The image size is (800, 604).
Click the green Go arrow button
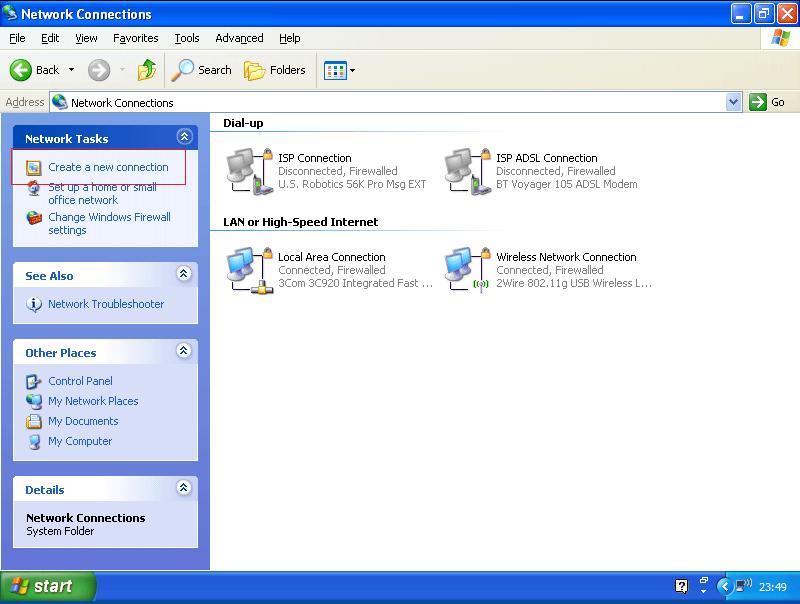[758, 102]
